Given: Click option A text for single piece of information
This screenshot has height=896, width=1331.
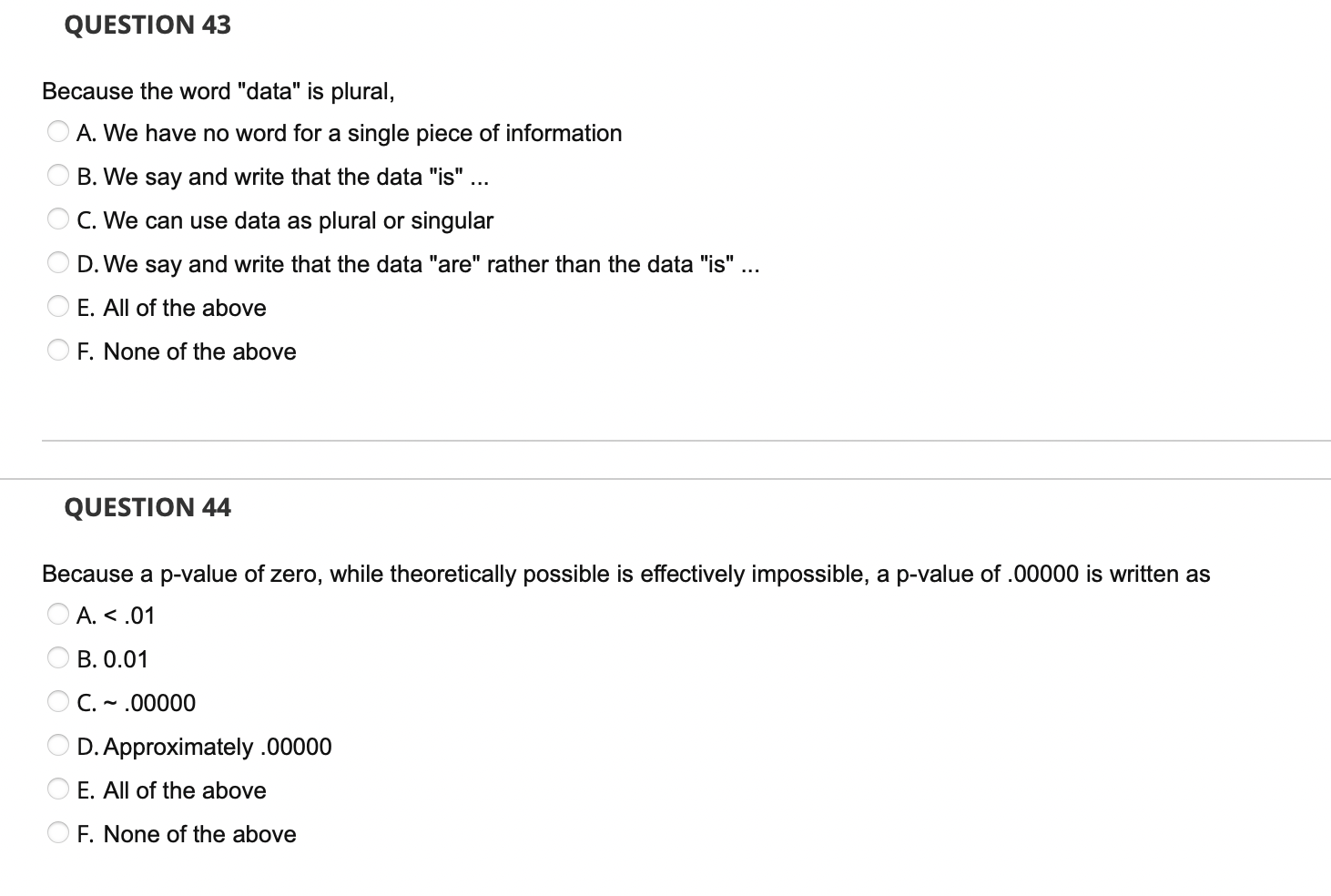Looking at the screenshot, I should (349, 133).
